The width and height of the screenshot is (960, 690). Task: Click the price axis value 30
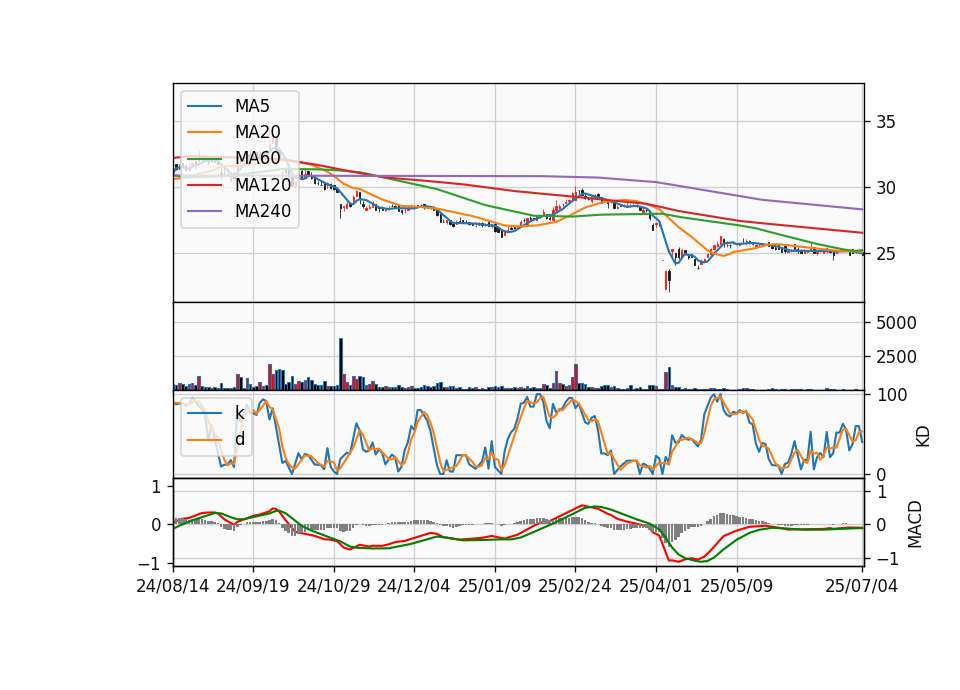(885, 188)
